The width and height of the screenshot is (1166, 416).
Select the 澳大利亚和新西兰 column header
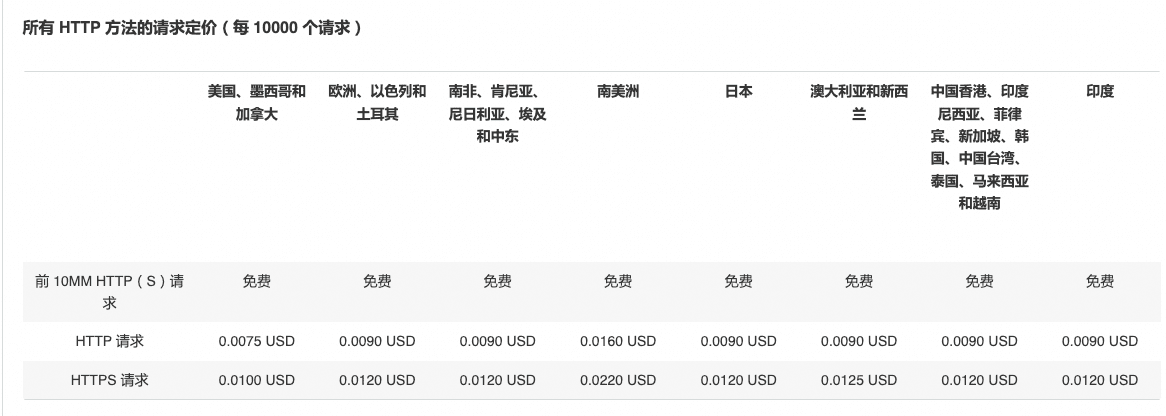pyautogui.click(x=859, y=102)
